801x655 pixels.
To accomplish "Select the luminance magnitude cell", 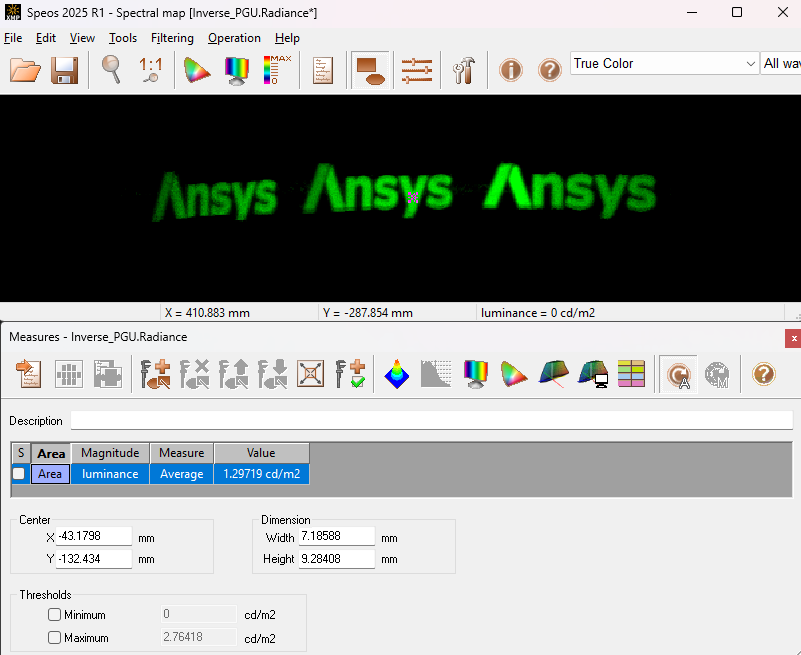I will (x=110, y=474).
